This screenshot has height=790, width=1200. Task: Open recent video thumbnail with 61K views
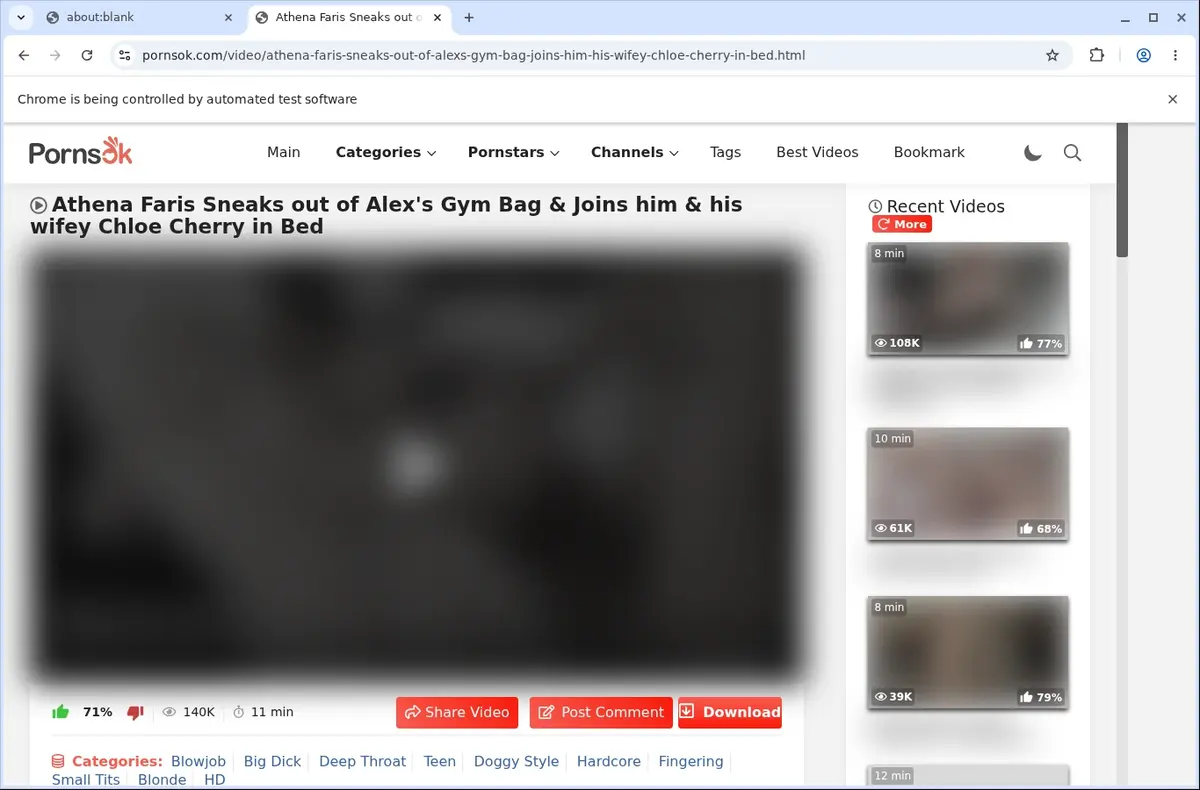(968, 484)
